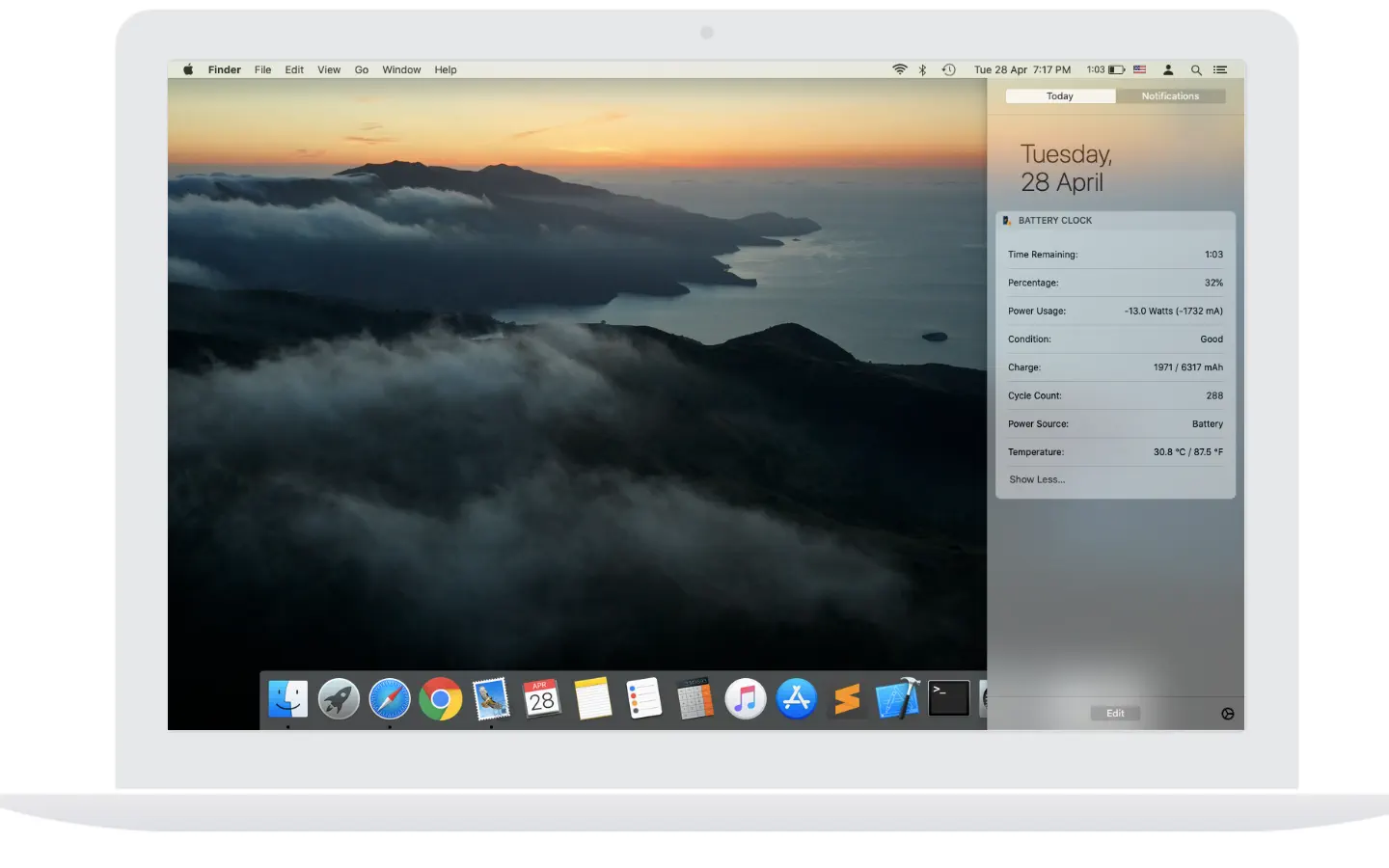Toggle the Notification Center list icon
This screenshot has width=1389, height=868.
[1220, 69]
